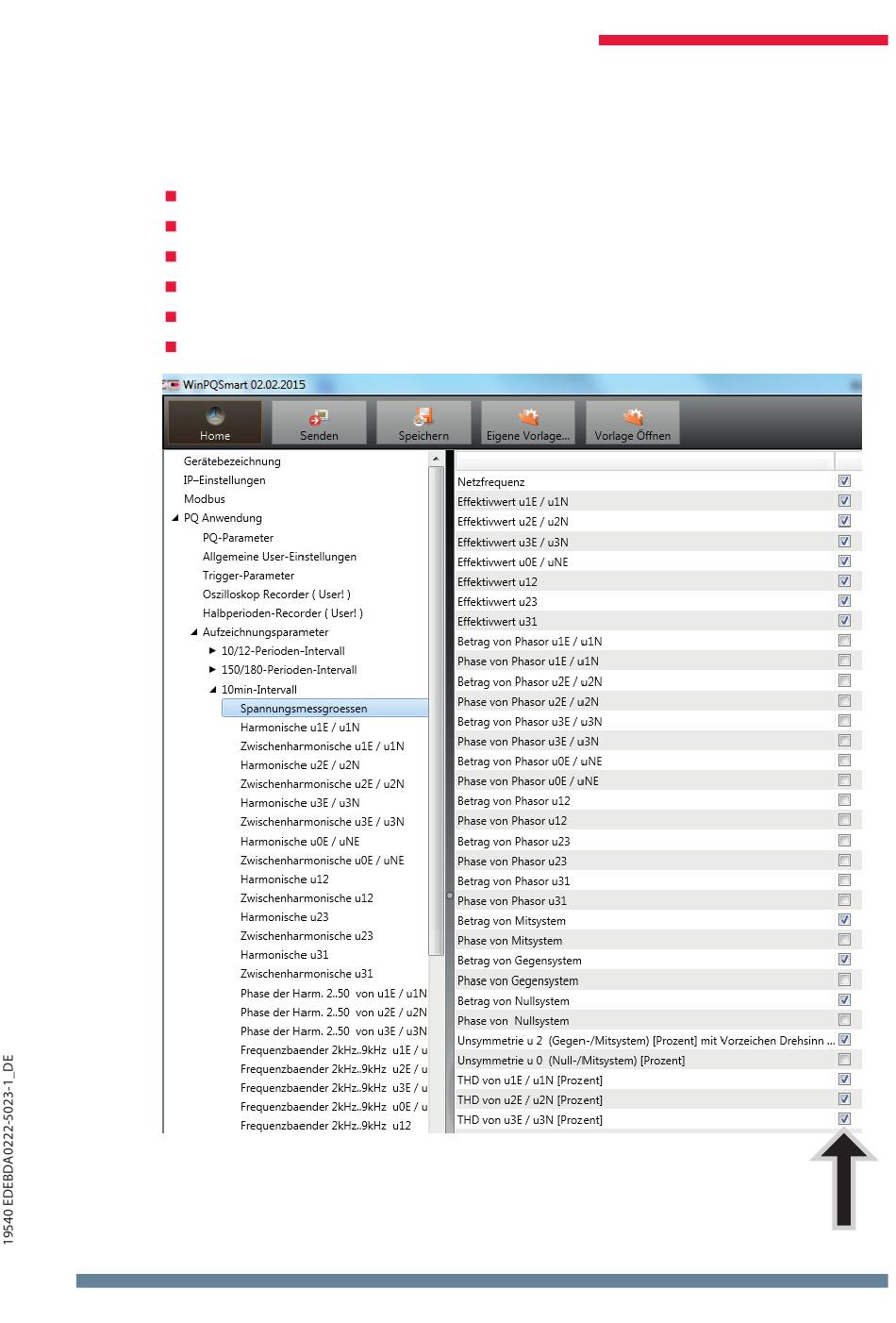896x1323 pixels.
Task: Open Harmonische u1E / u1N entry
Action: pos(300,728)
